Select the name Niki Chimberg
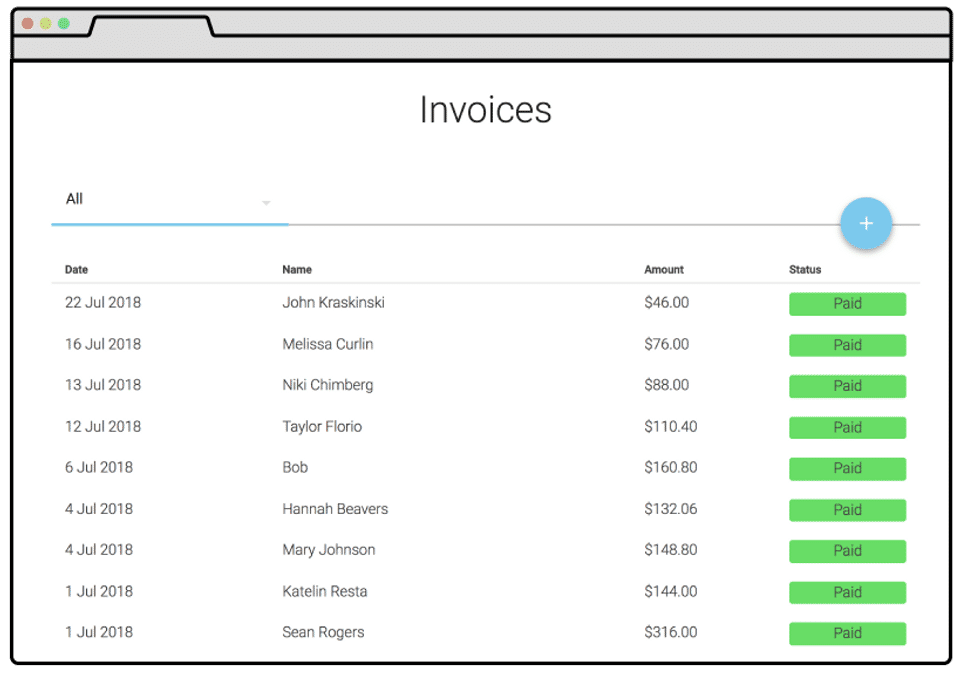Image resolution: width=960 pixels, height=674 pixels. tap(328, 385)
